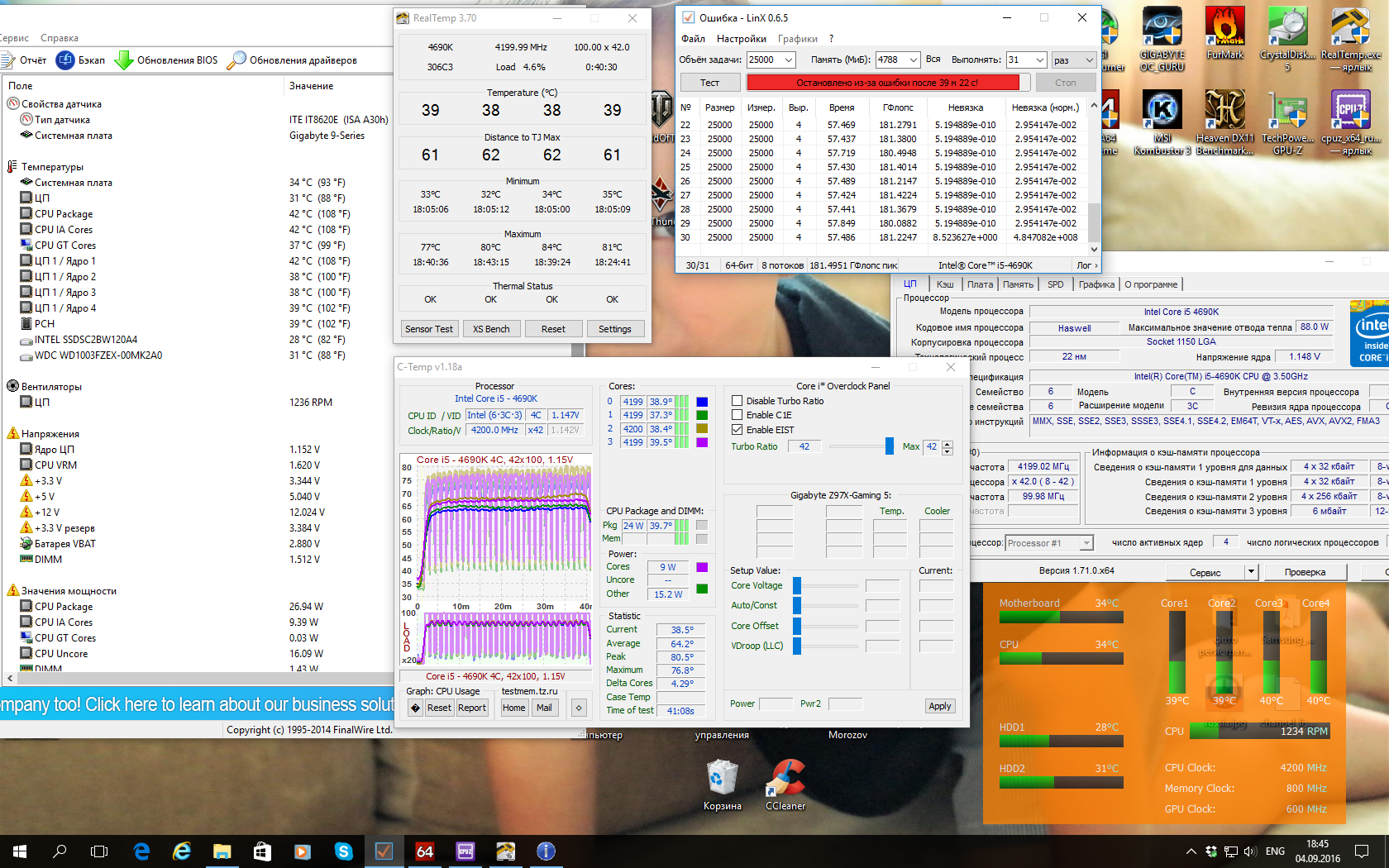
Task: Expand the Сервис dropdown arrow in CPU-Z
Action: coord(1251,572)
